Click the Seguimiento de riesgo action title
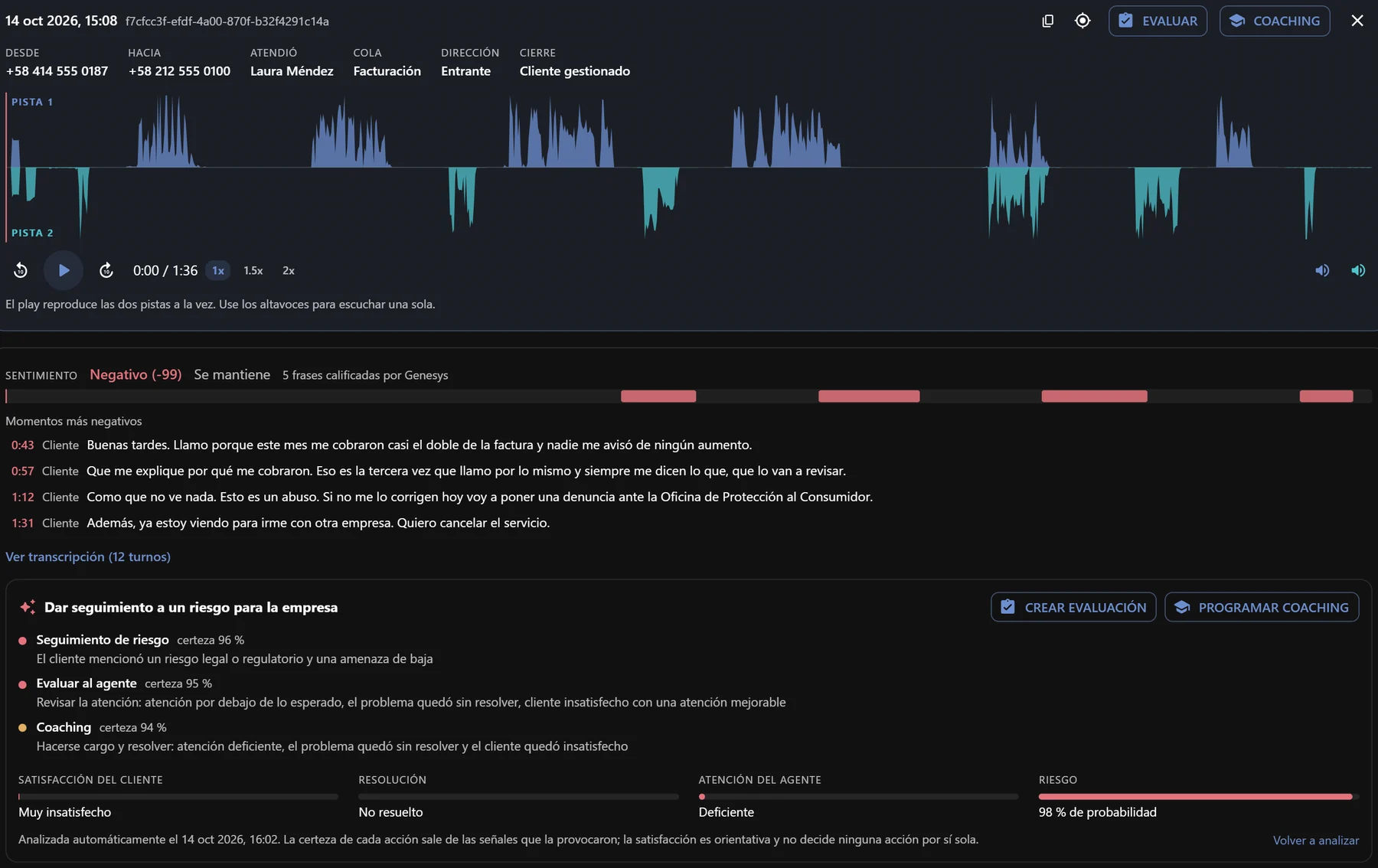The width and height of the screenshot is (1378, 868). (x=103, y=640)
